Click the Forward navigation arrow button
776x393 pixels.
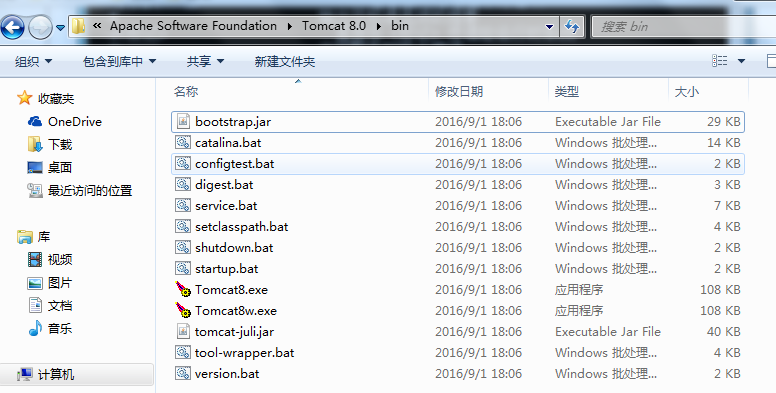pos(41,27)
